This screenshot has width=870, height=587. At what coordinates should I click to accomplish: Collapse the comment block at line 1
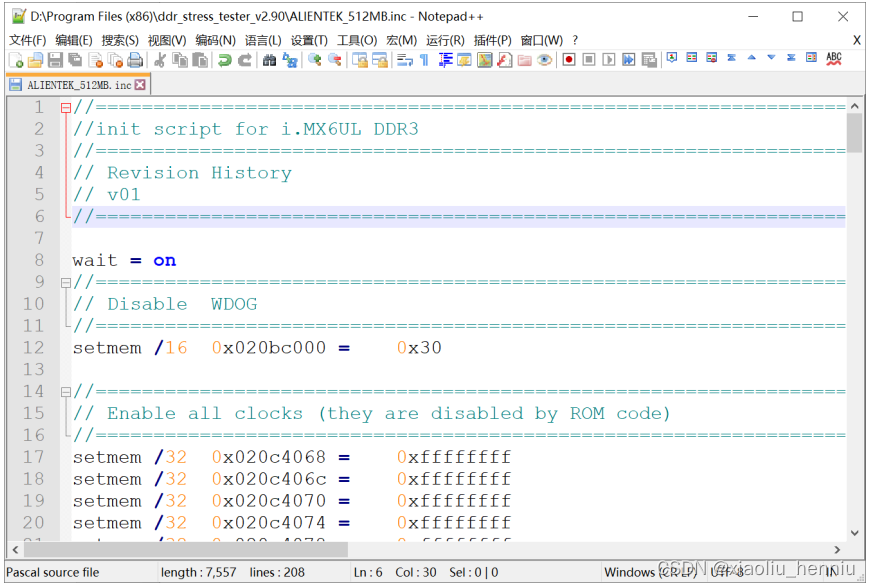(x=64, y=106)
